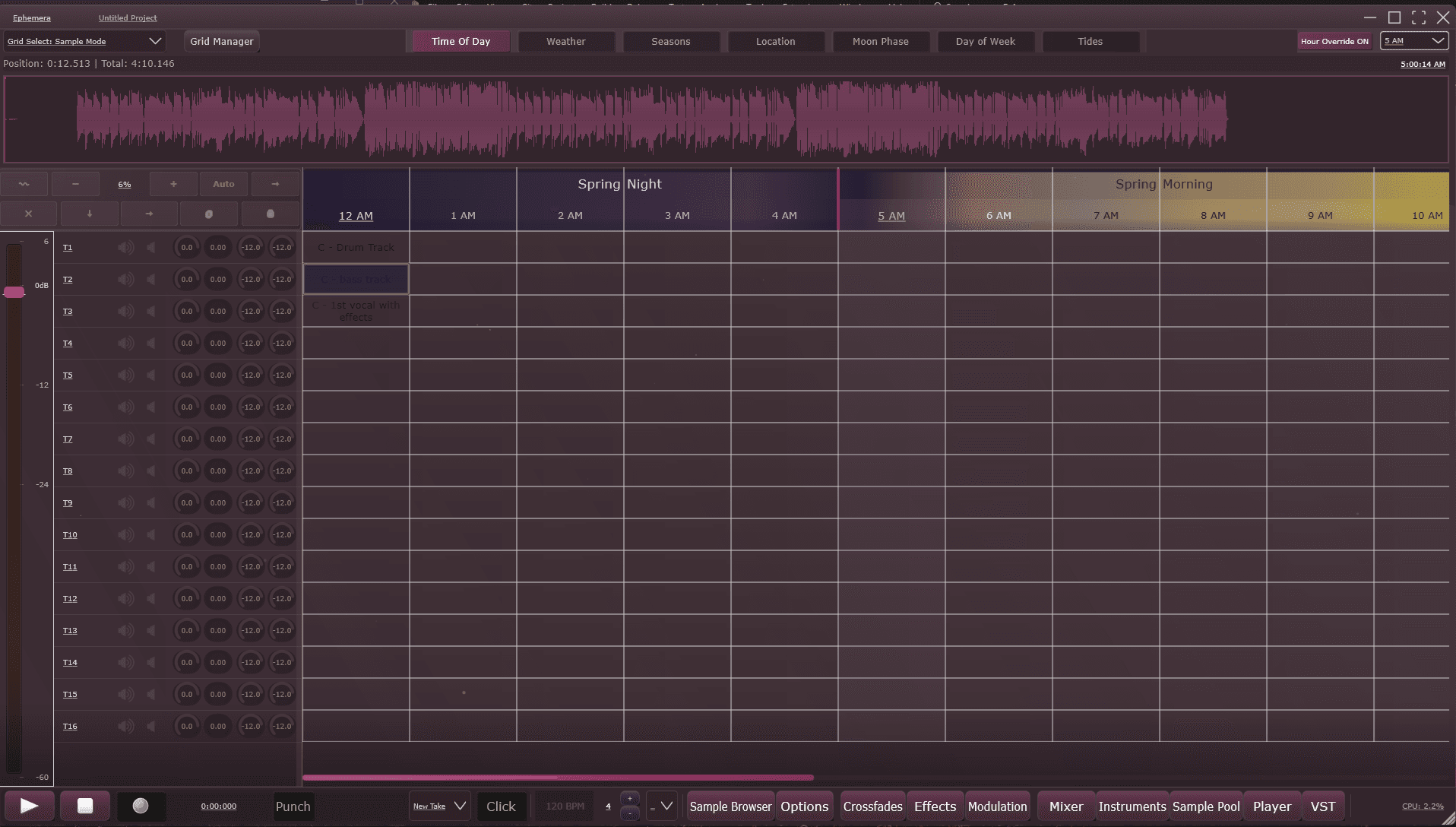Toggle the Punch recording mode
Viewport: 1456px width, 827px height.
click(293, 806)
